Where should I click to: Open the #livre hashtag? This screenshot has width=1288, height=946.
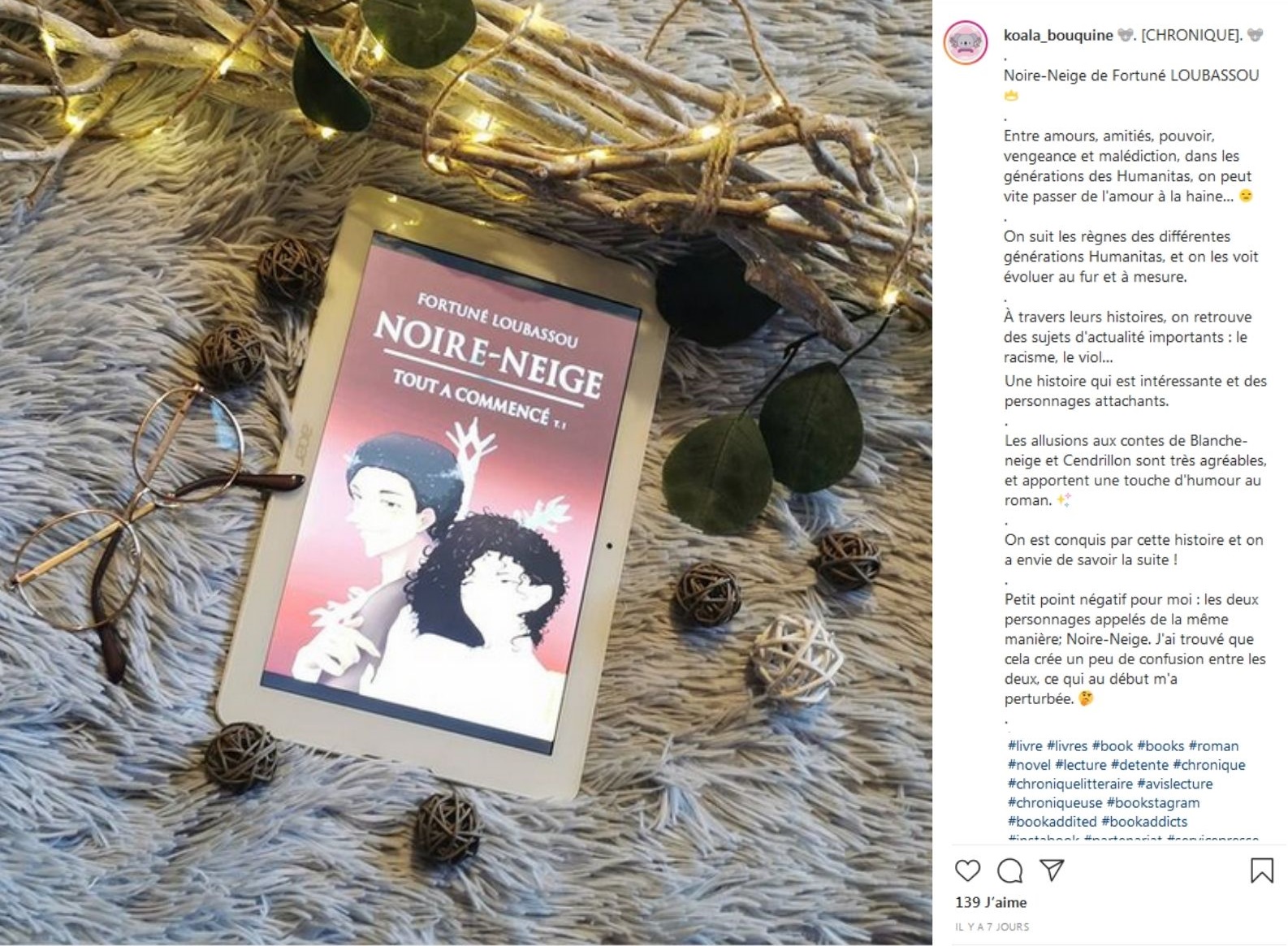1025,745
